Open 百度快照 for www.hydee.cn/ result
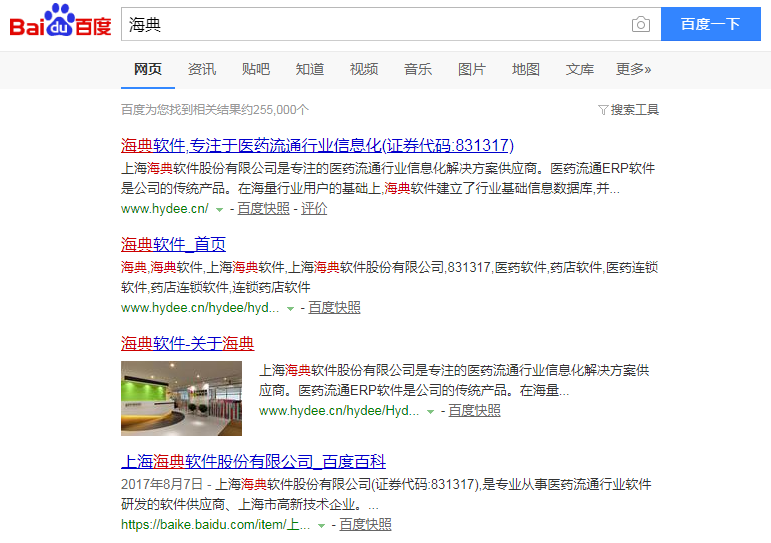The height and width of the screenshot is (543, 771). [264, 209]
